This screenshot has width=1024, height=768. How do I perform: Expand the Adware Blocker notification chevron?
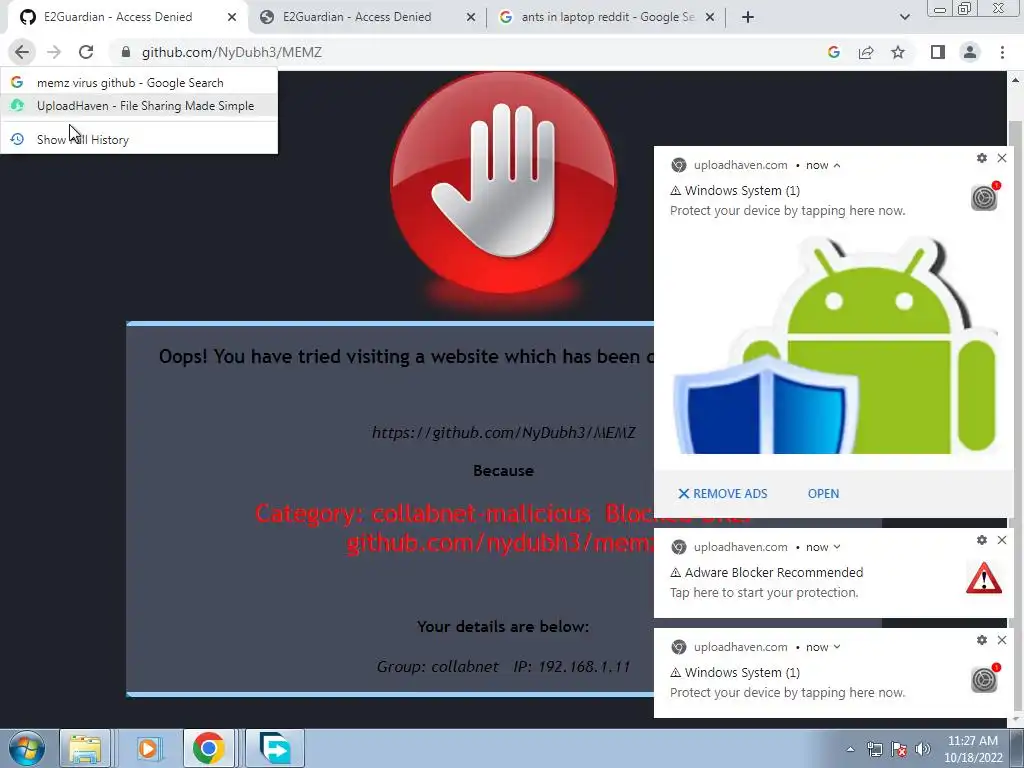837,547
